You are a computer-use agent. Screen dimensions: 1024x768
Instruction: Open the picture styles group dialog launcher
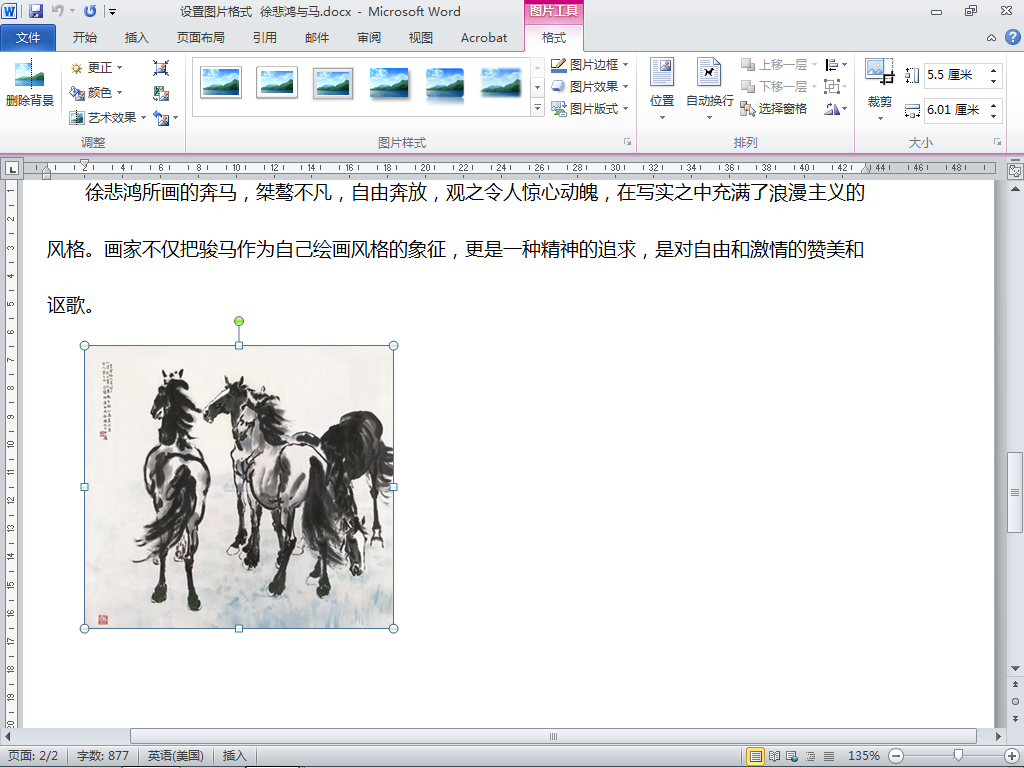[x=627, y=142]
